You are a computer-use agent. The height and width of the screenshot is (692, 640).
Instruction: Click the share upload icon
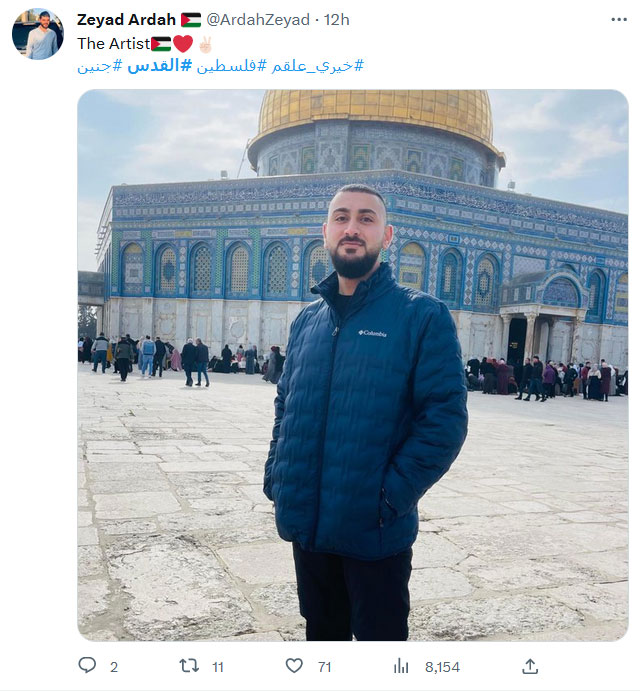[530, 666]
